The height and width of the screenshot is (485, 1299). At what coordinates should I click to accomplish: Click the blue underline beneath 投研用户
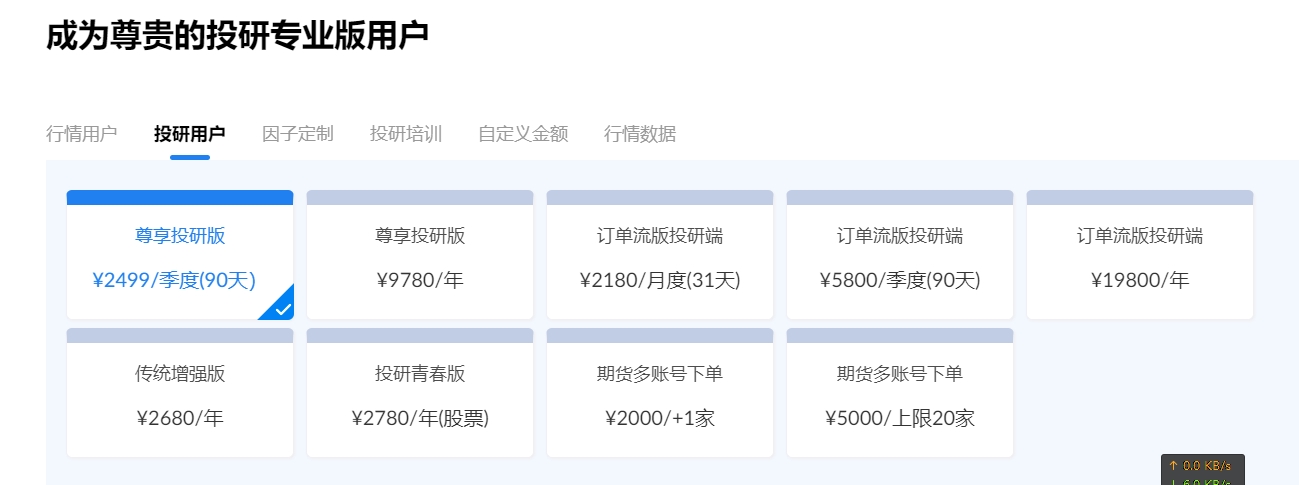[190, 157]
